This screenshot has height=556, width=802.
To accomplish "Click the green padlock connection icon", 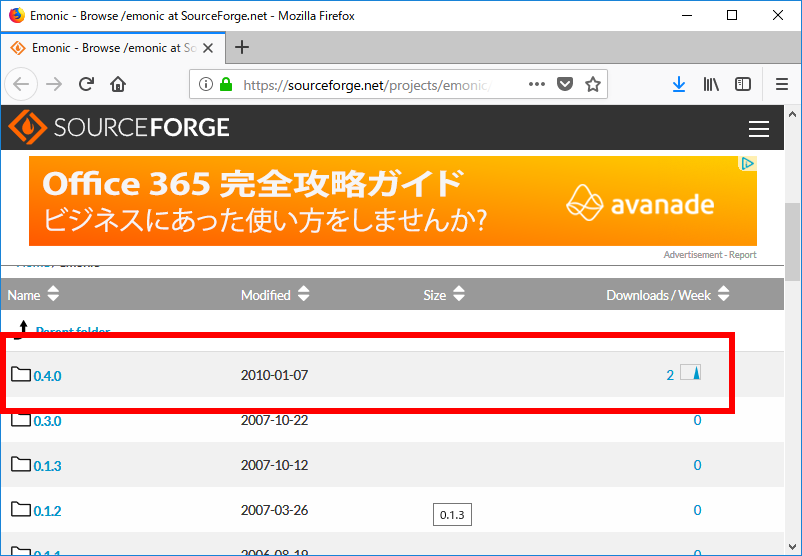I will click(x=226, y=84).
